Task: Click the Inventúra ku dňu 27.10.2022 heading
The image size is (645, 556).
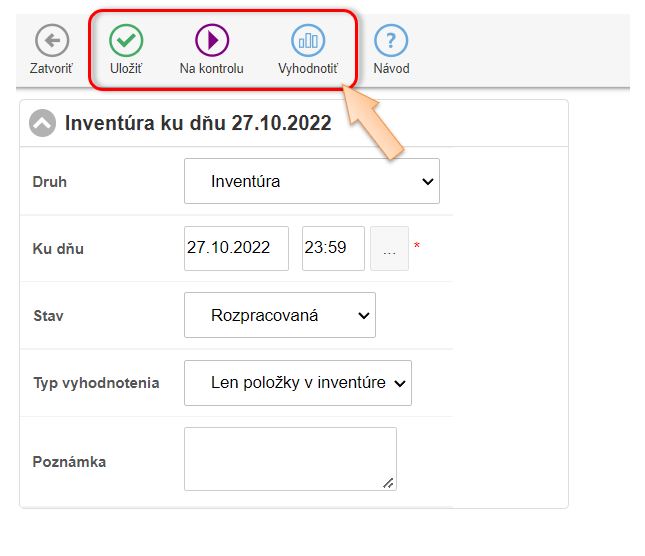Action: coord(197,123)
